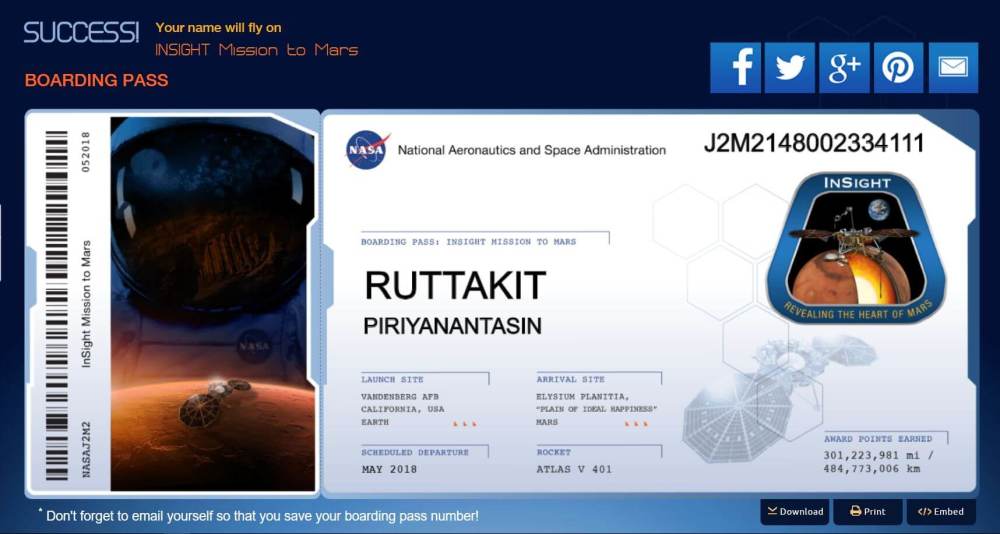Click the Award Points Earned mileage value
Image resolution: width=1000 pixels, height=534 pixels.
click(879, 461)
